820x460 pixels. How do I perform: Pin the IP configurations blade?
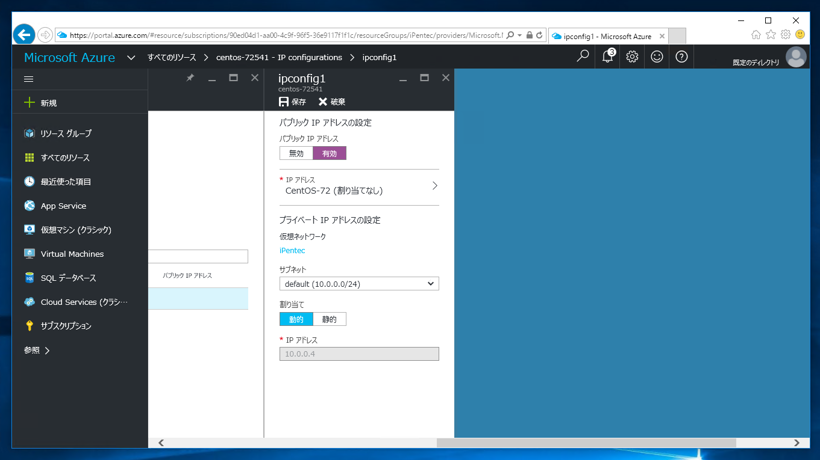pos(190,78)
